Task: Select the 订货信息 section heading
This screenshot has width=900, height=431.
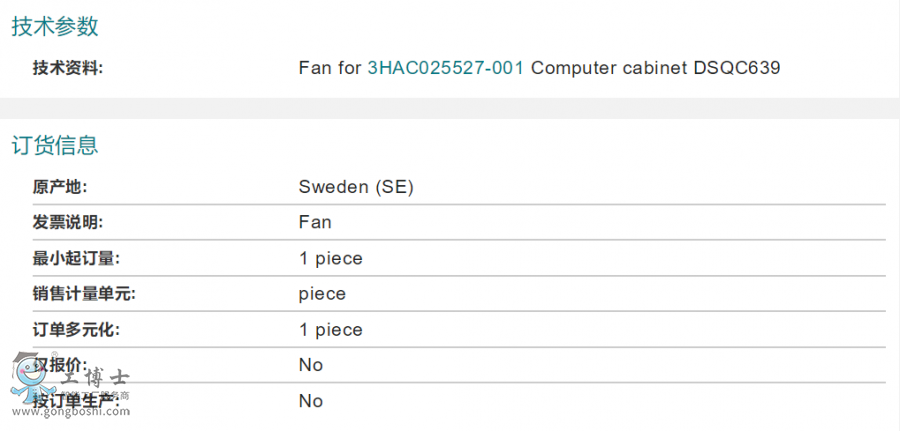Action: coord(55,146)
